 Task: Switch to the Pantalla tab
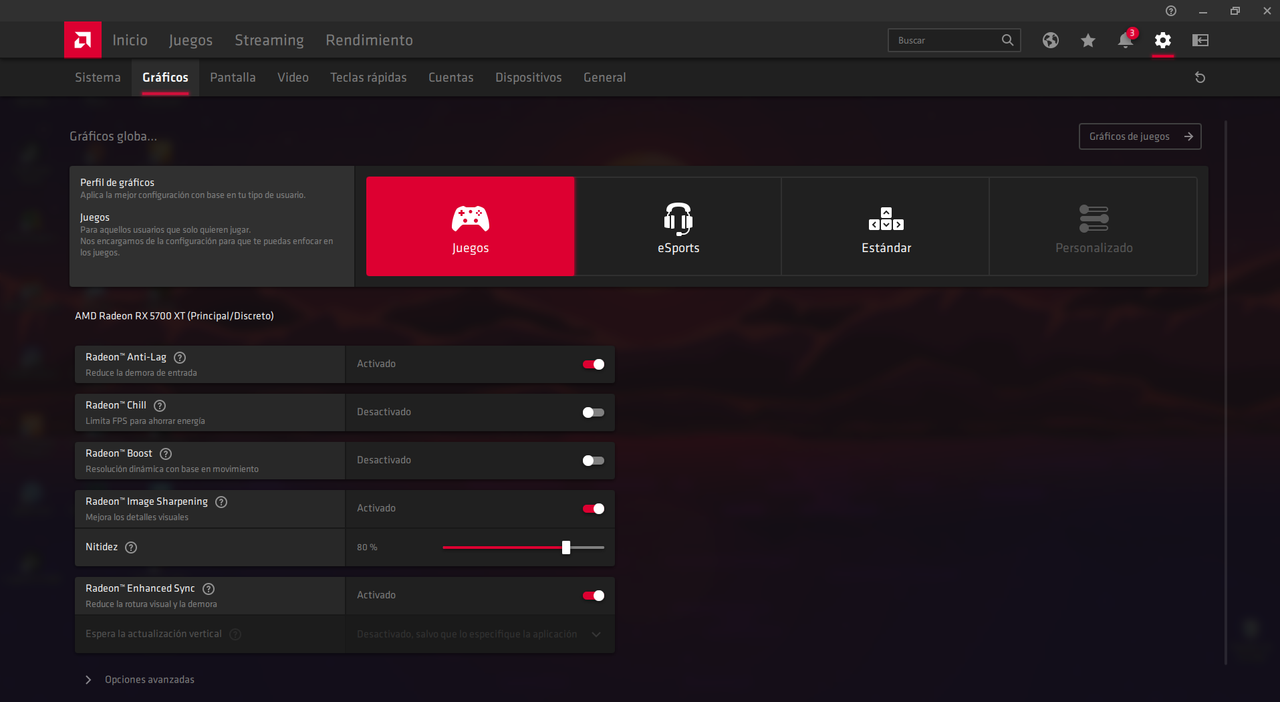[x=233, y=77]
